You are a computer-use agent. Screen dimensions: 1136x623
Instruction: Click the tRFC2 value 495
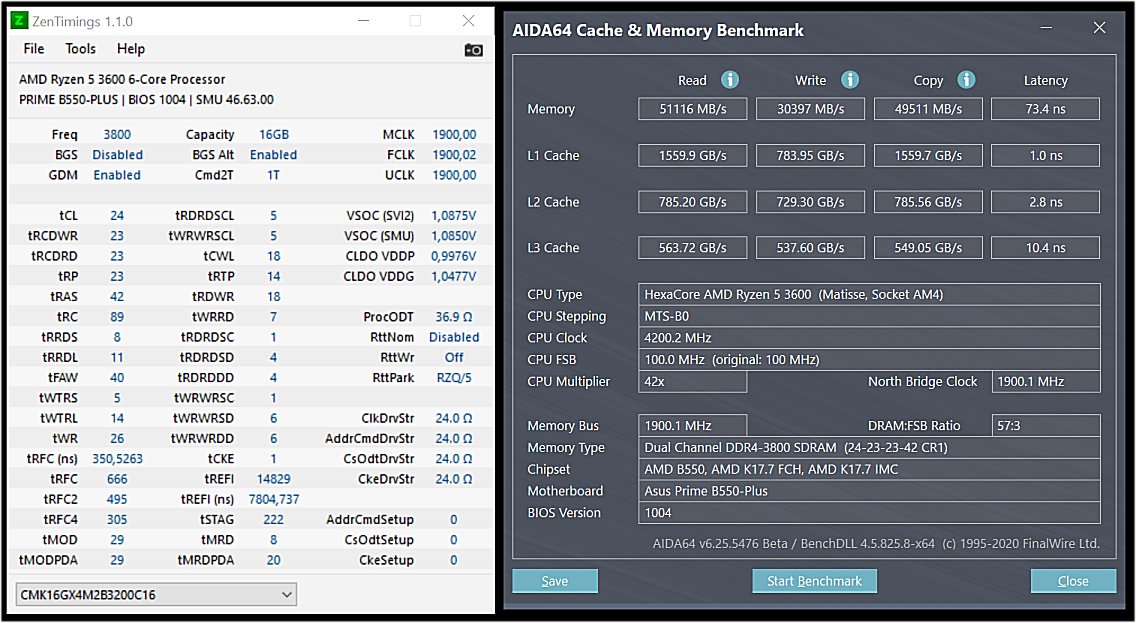tap(117, 499)
